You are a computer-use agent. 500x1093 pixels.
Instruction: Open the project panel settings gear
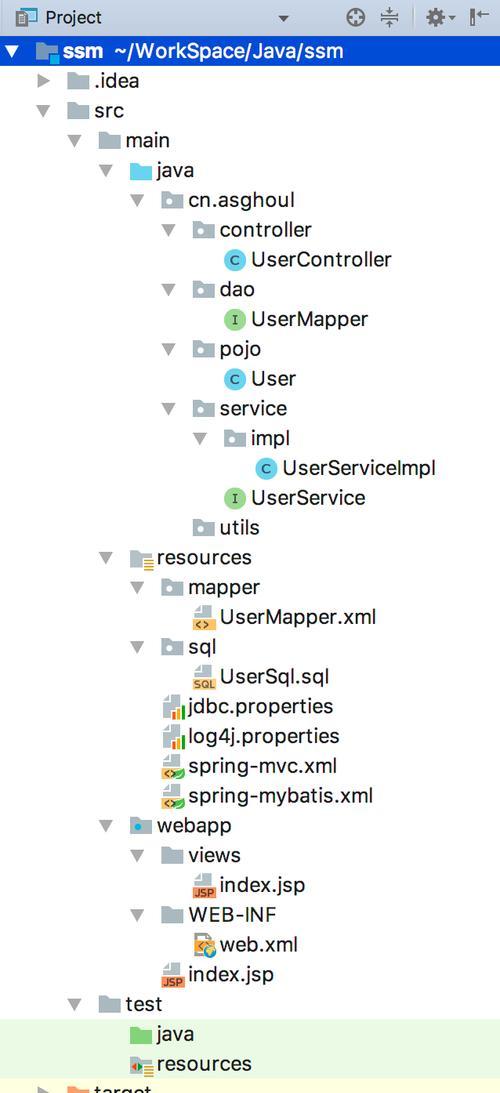[x=437, y=17]
